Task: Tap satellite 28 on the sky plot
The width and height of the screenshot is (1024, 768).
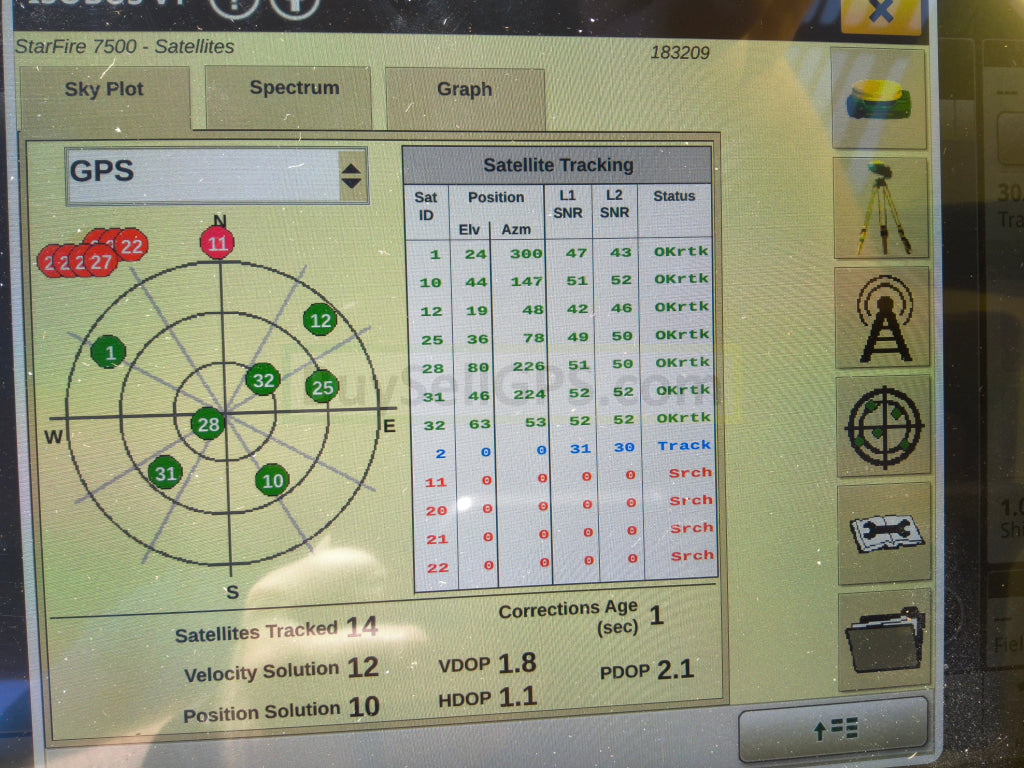Action: [x=208, y=423]
